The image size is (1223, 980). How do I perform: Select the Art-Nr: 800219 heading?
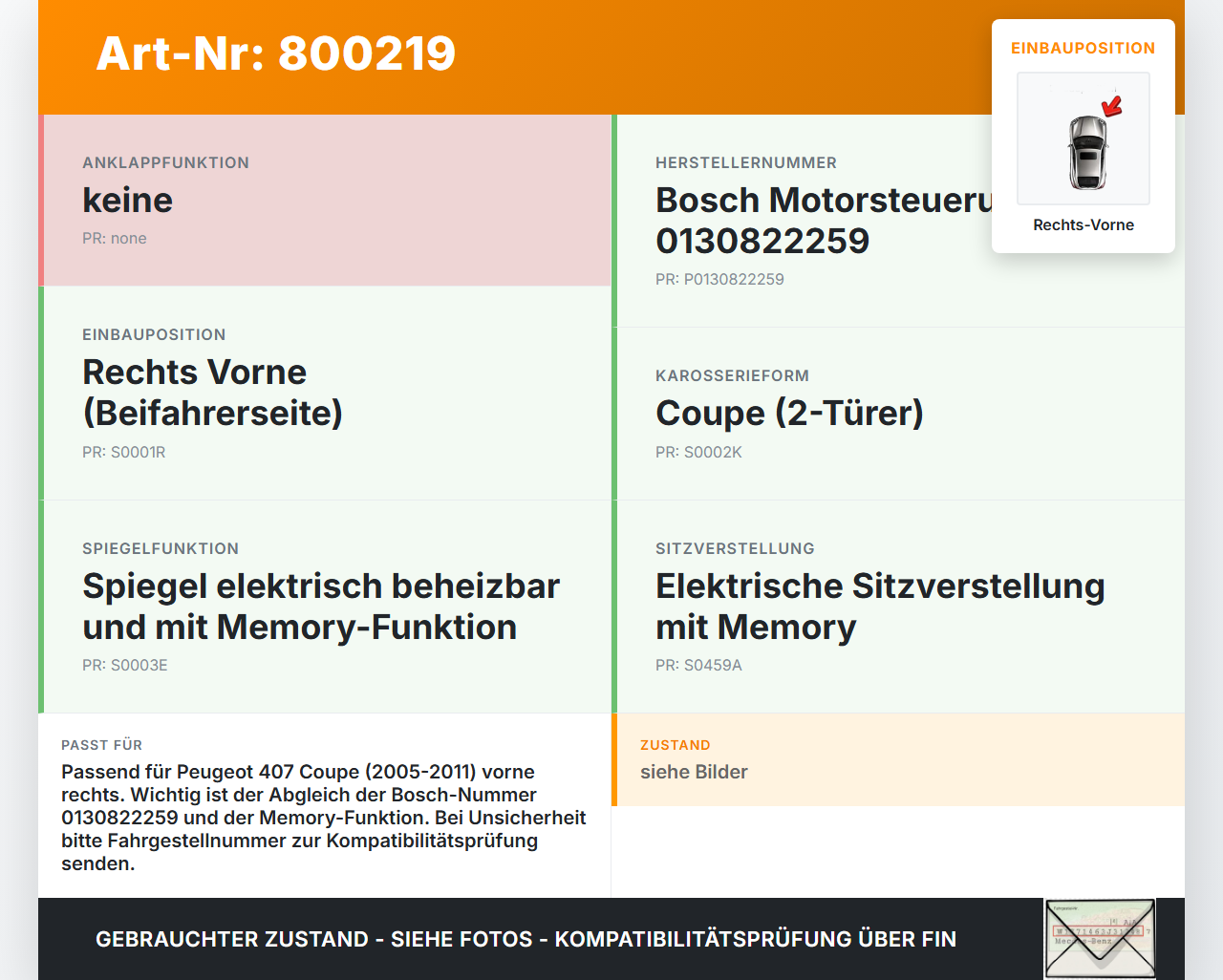point(276,53)
